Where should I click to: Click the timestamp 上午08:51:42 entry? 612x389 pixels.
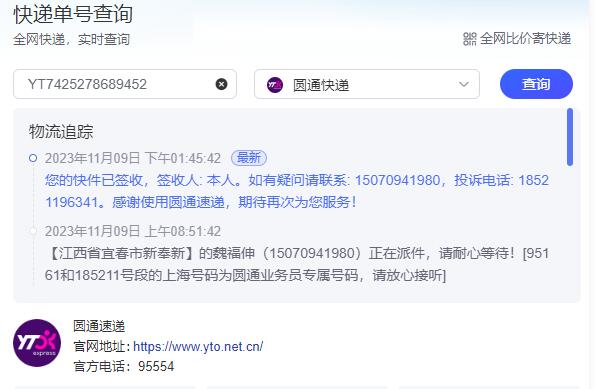pos(133,231)
